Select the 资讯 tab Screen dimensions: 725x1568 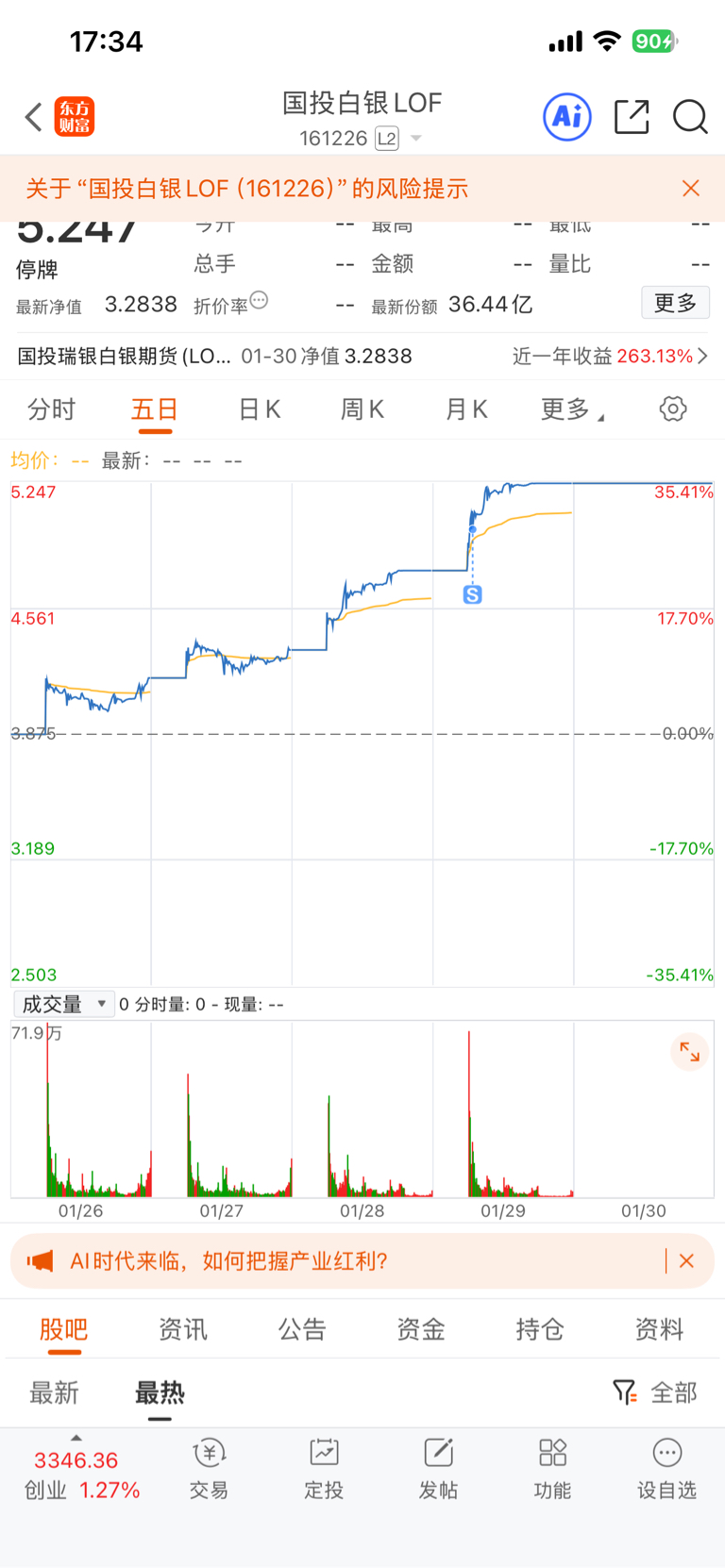click(x=183, y=1329)
